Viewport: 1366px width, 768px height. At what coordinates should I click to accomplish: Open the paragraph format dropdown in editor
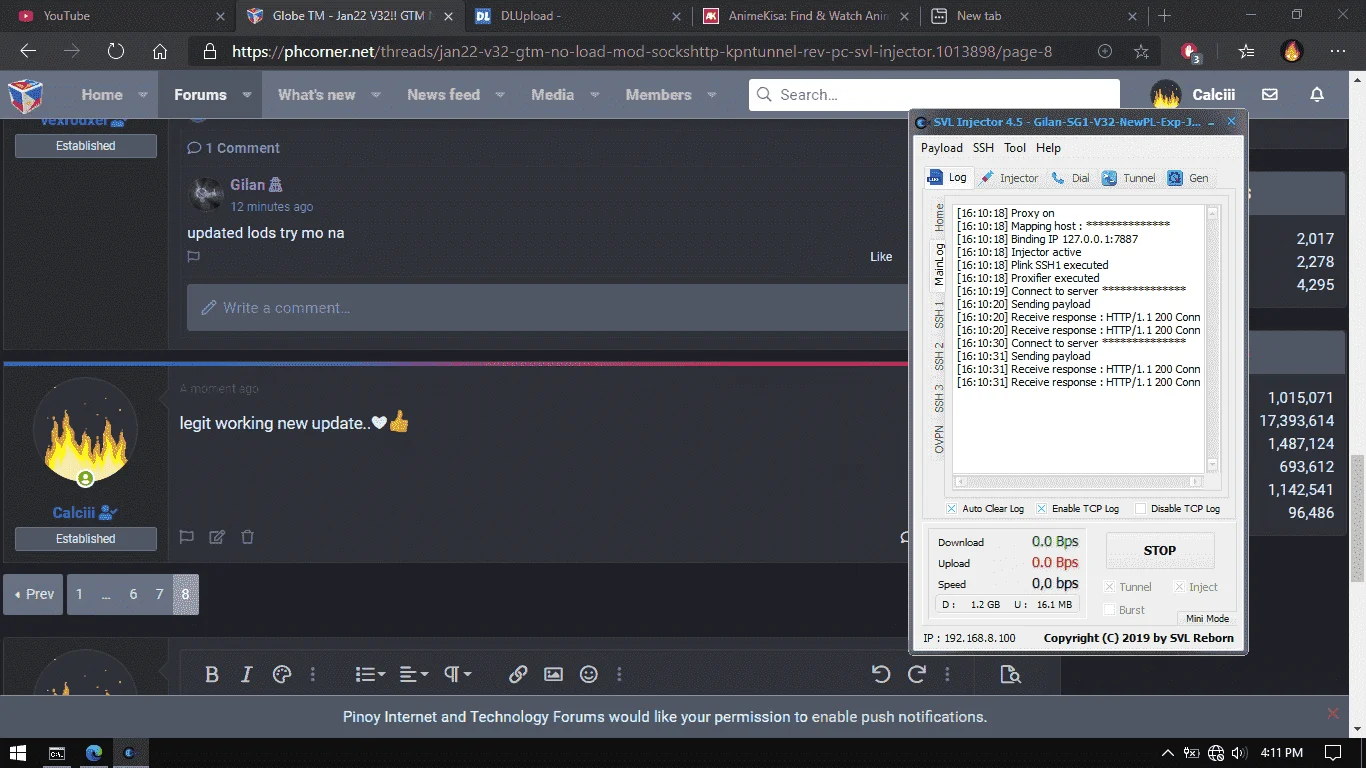tap(457, 674)
